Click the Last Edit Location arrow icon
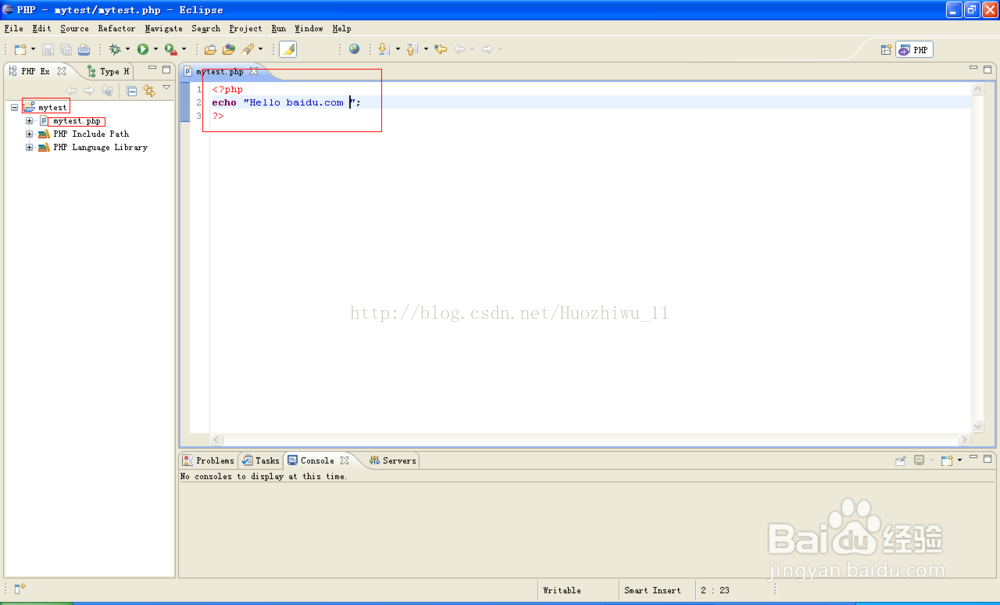Viewport: 1000px width, 605px height. pyautogui.click(x=441, y=49)
